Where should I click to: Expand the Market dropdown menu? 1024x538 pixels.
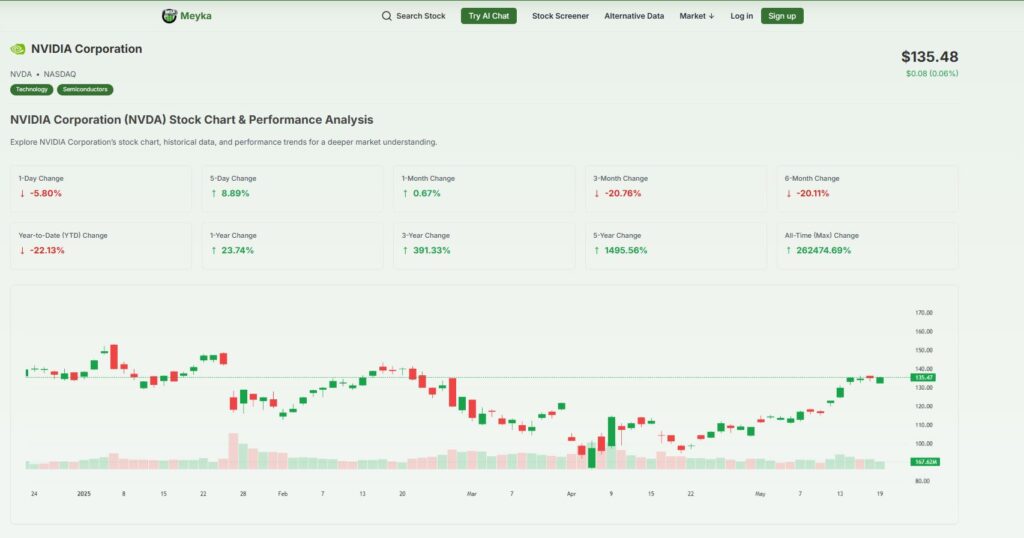coord(697,16)
